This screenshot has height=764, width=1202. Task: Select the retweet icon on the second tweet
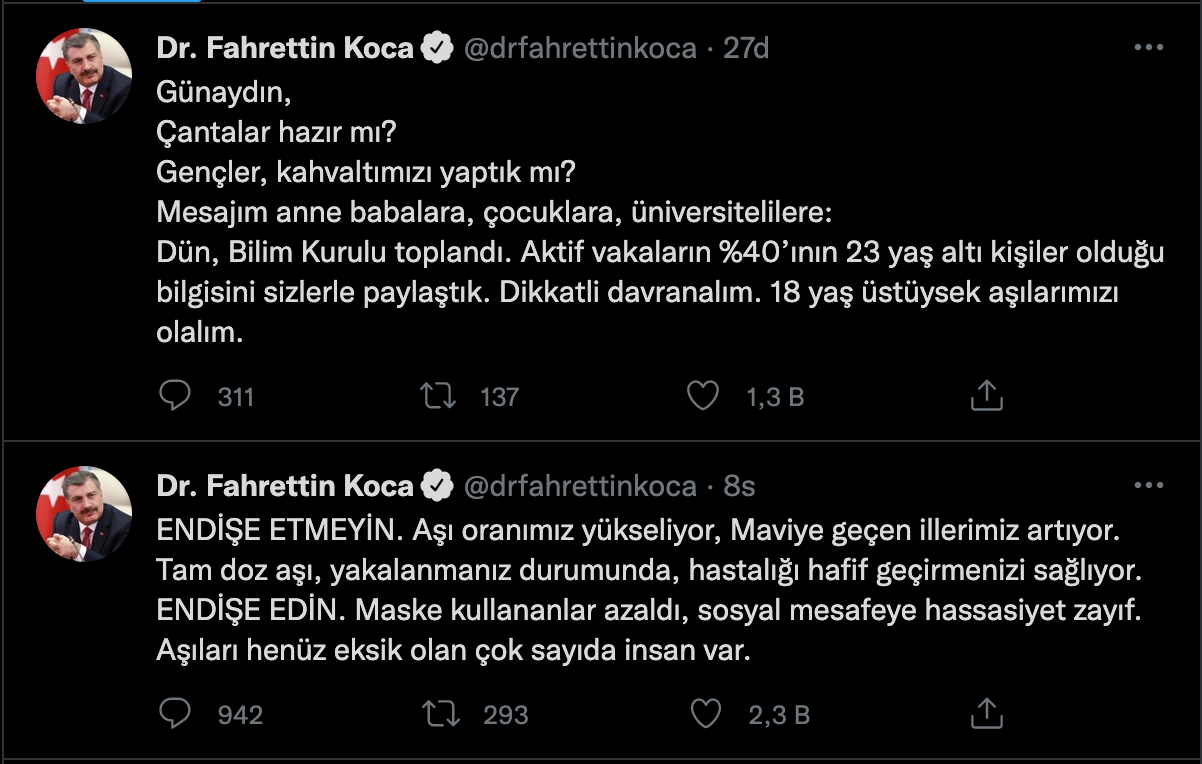[x=440, y=715]
